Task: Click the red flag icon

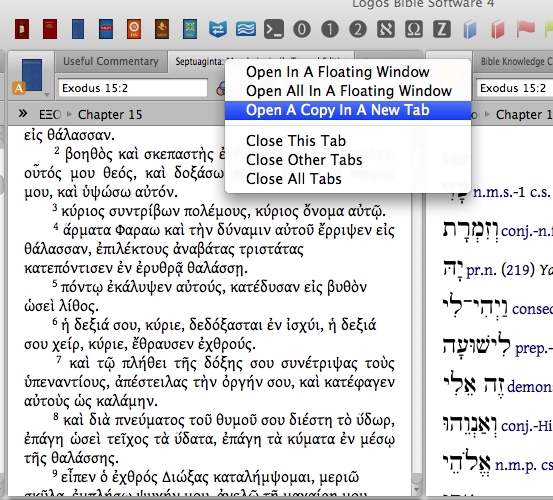Action: pos(525,29)
